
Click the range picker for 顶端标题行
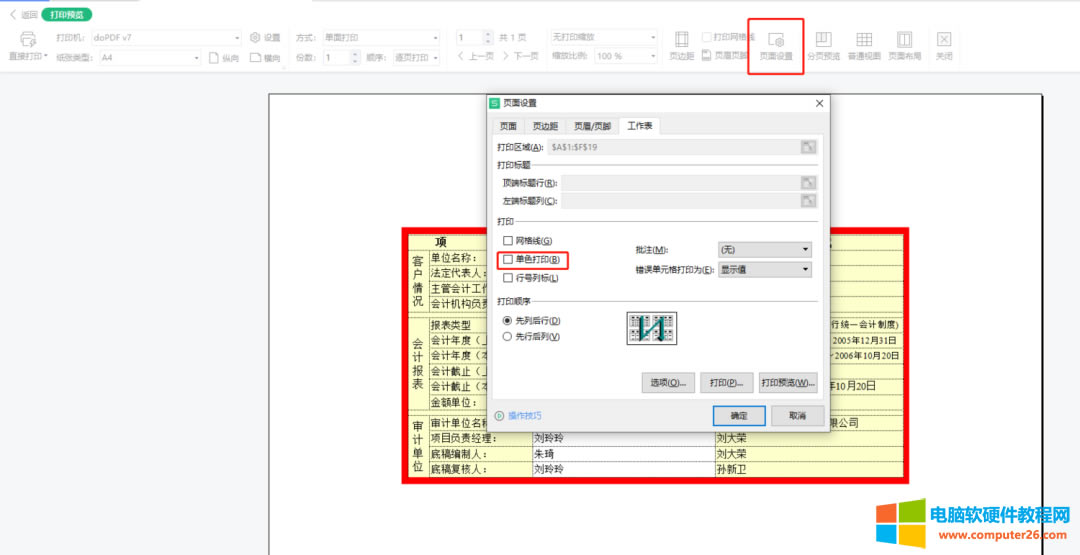point(807,183)
